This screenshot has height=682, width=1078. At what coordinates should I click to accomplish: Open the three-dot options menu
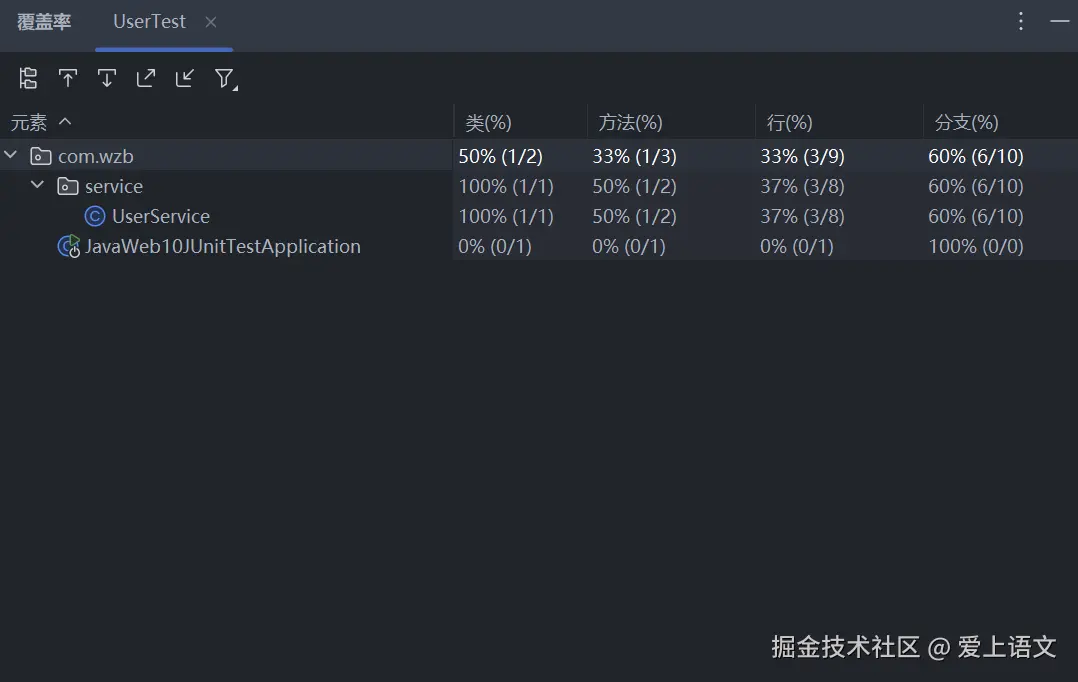tap(1021, 21)
